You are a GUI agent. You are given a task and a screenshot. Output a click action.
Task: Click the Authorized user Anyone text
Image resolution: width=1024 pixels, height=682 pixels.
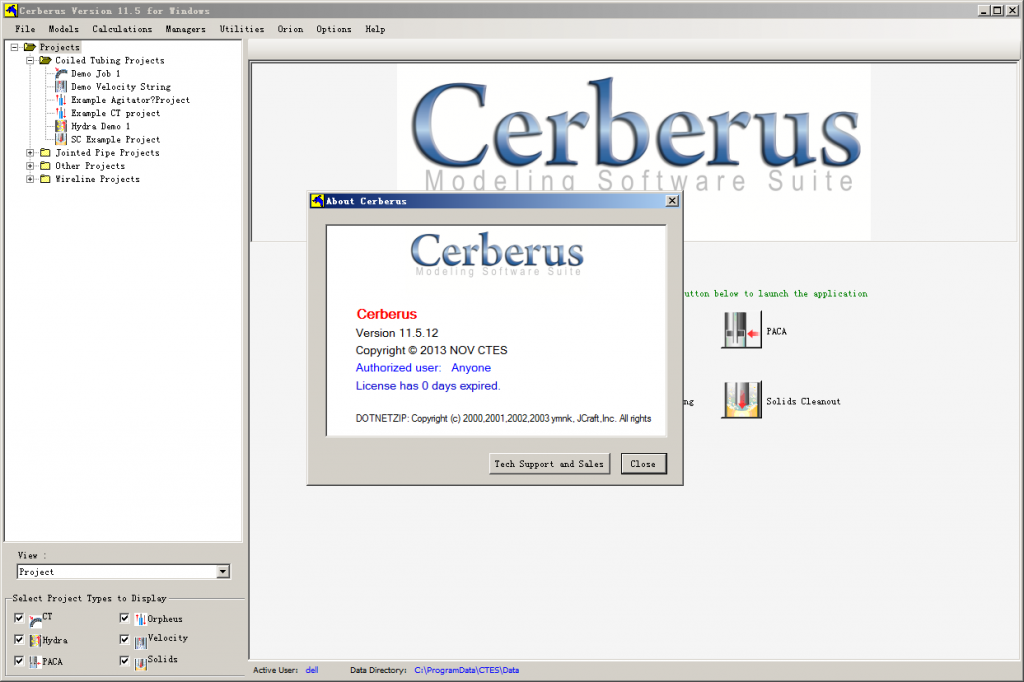(423, 368)
